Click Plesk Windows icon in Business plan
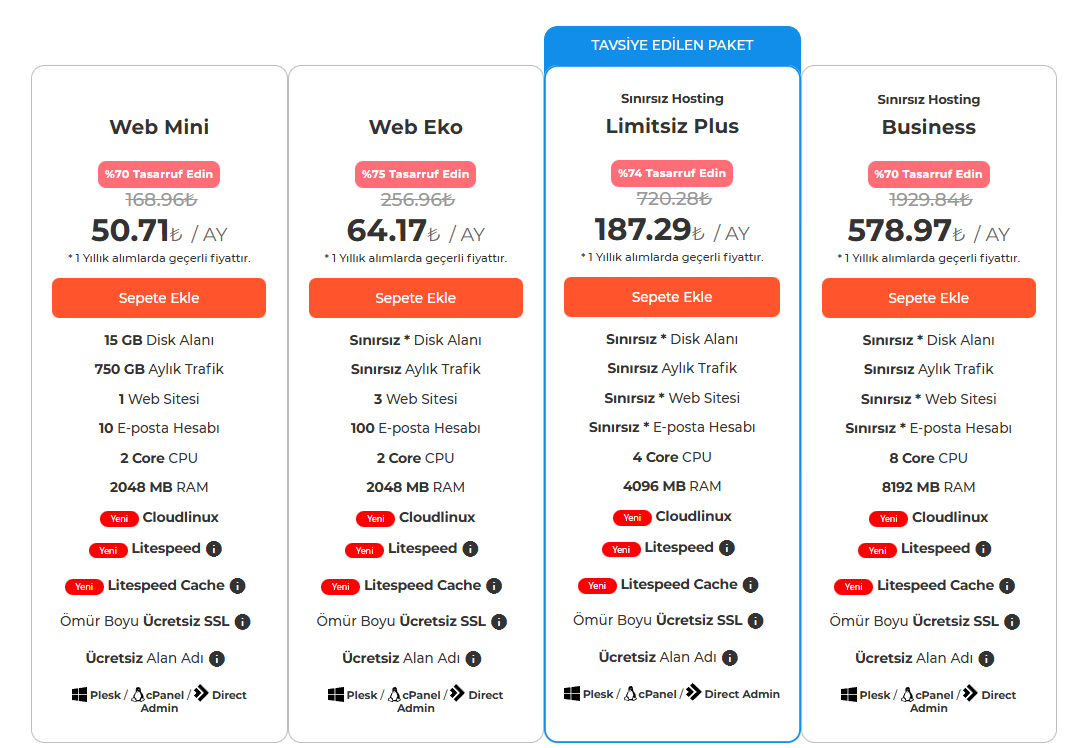This screenshot has width=1092, height=748. coord(849,694)
